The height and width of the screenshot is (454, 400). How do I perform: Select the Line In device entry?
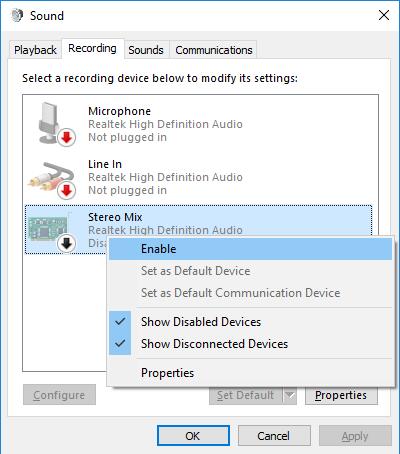tap(199, 177)
